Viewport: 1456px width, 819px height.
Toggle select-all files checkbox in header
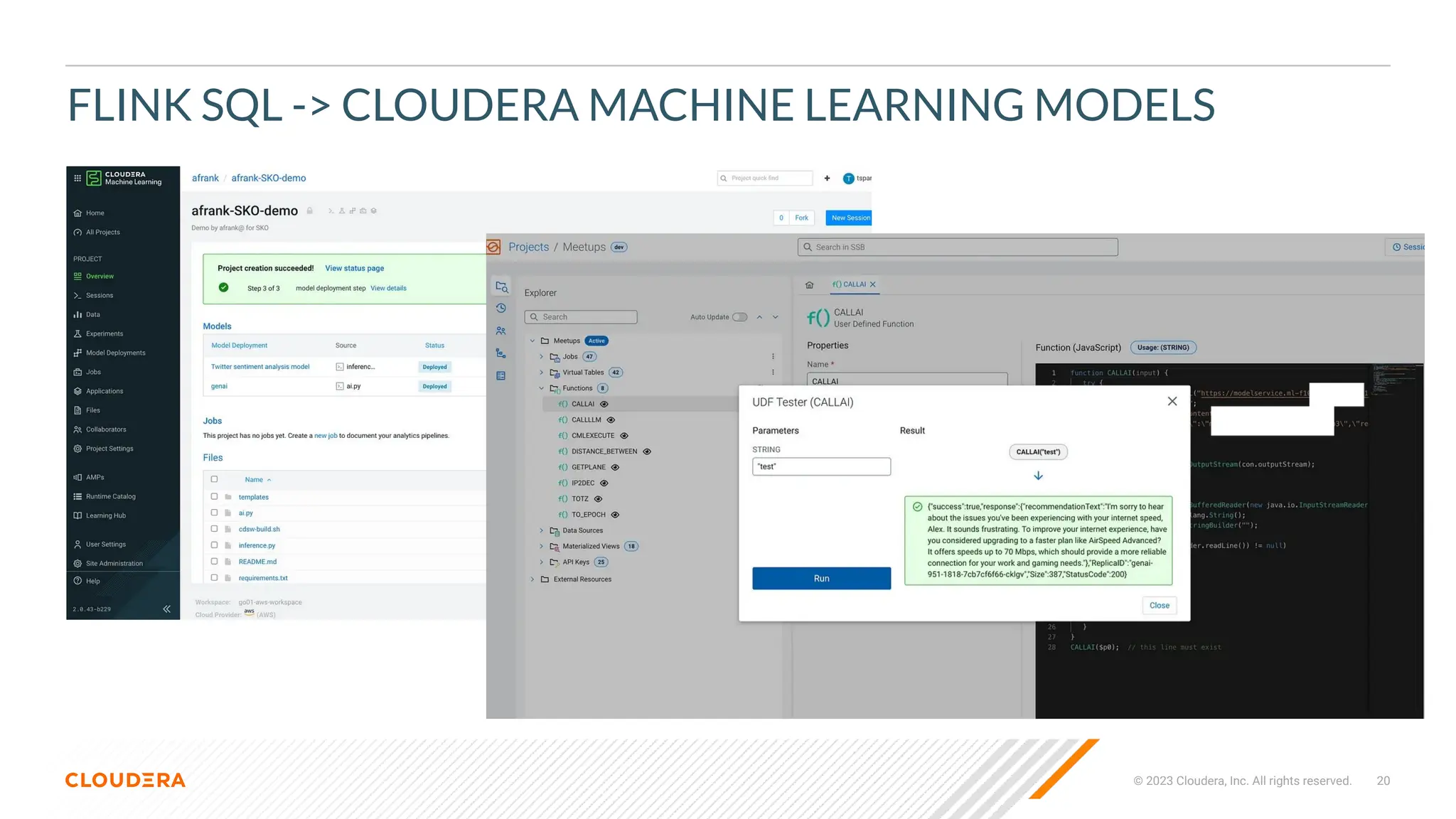click(214, 479)
